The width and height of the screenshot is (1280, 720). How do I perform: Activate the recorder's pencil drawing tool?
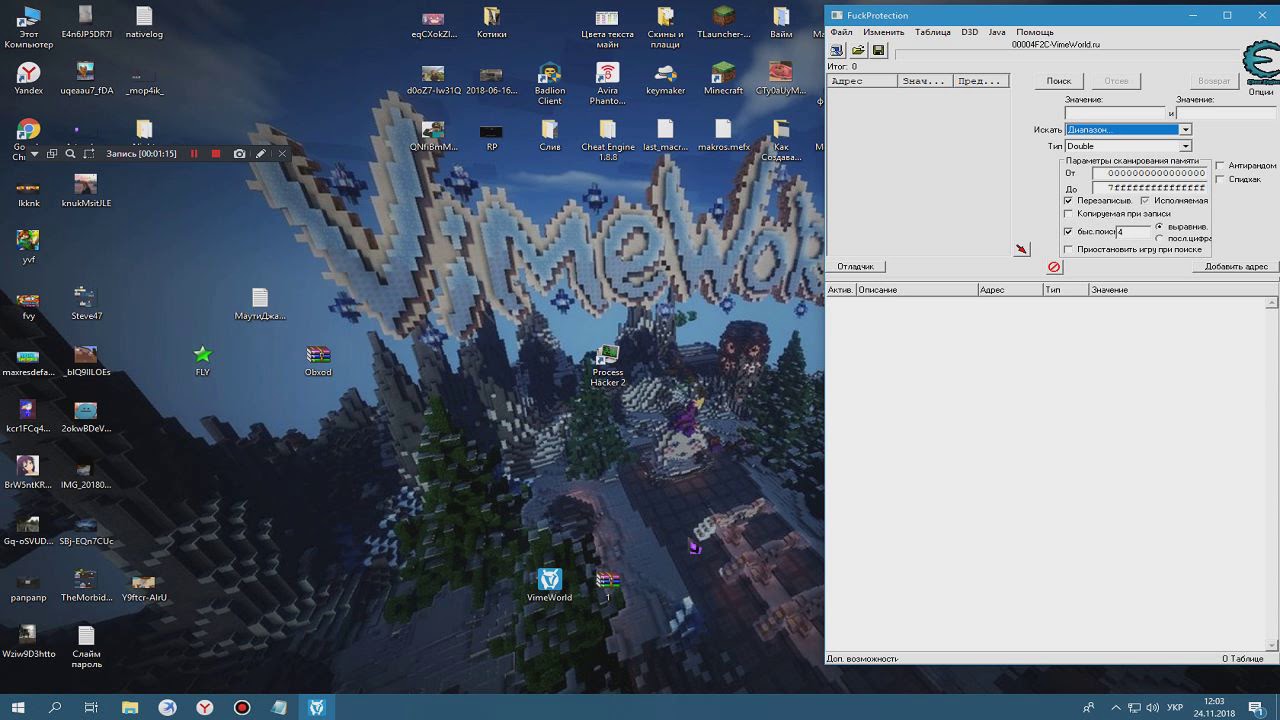(x=261, y=154)
